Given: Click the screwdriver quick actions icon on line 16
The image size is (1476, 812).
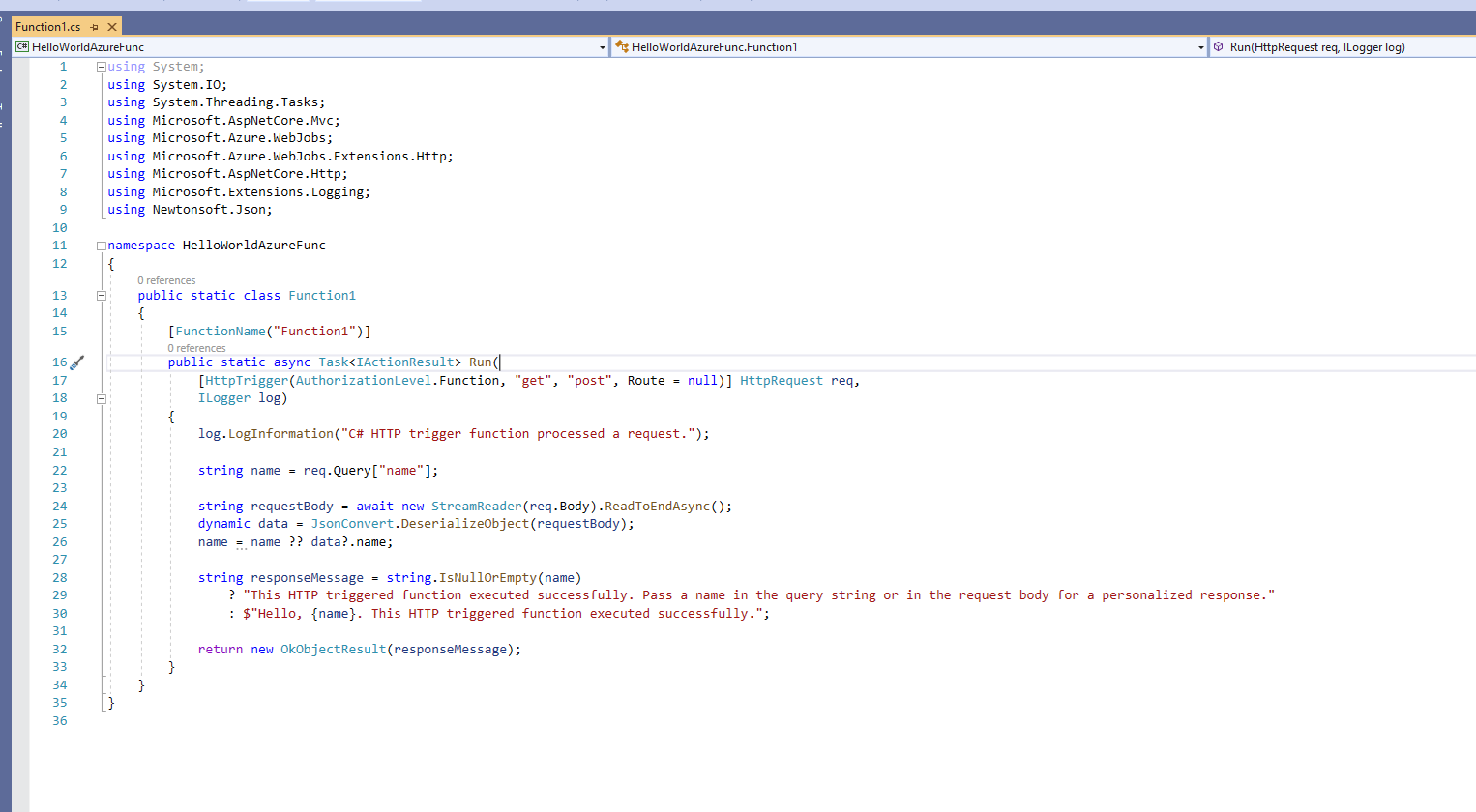Looking at the screenshot, I should coord(77,362).
